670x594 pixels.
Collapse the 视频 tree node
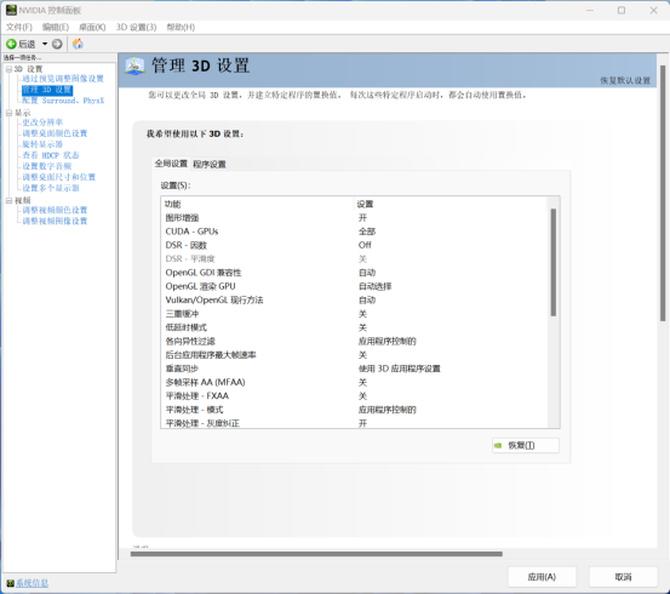[9, 200]
